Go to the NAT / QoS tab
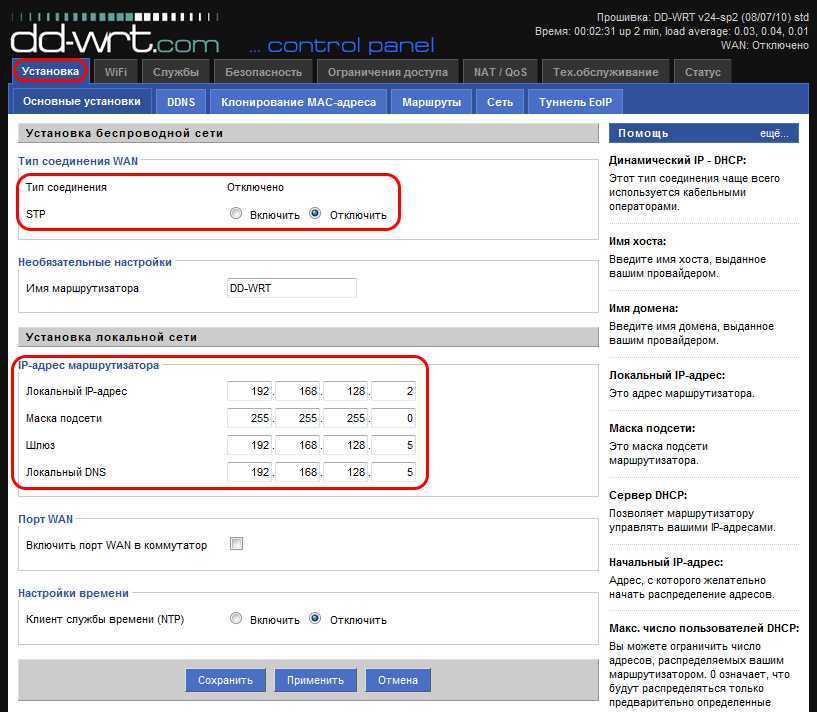This screenshot has width=817, height=712. (500, 72)
